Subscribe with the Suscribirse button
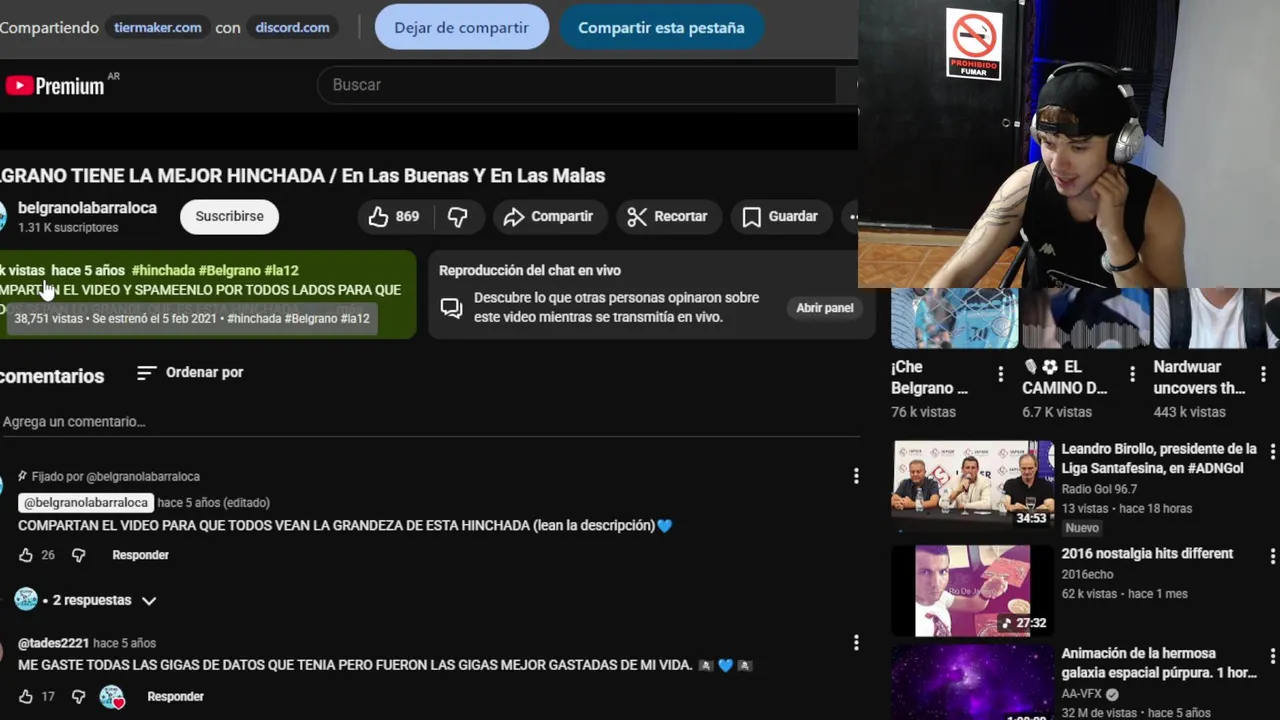The image size is (1280, 720). 229,216
